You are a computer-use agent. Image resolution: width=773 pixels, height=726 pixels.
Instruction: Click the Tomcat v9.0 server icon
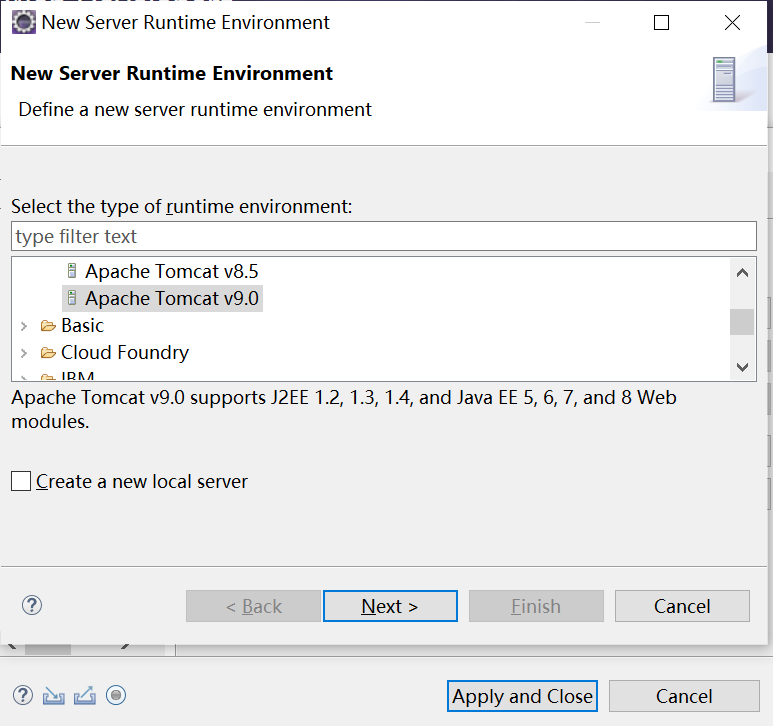[72, 298]
